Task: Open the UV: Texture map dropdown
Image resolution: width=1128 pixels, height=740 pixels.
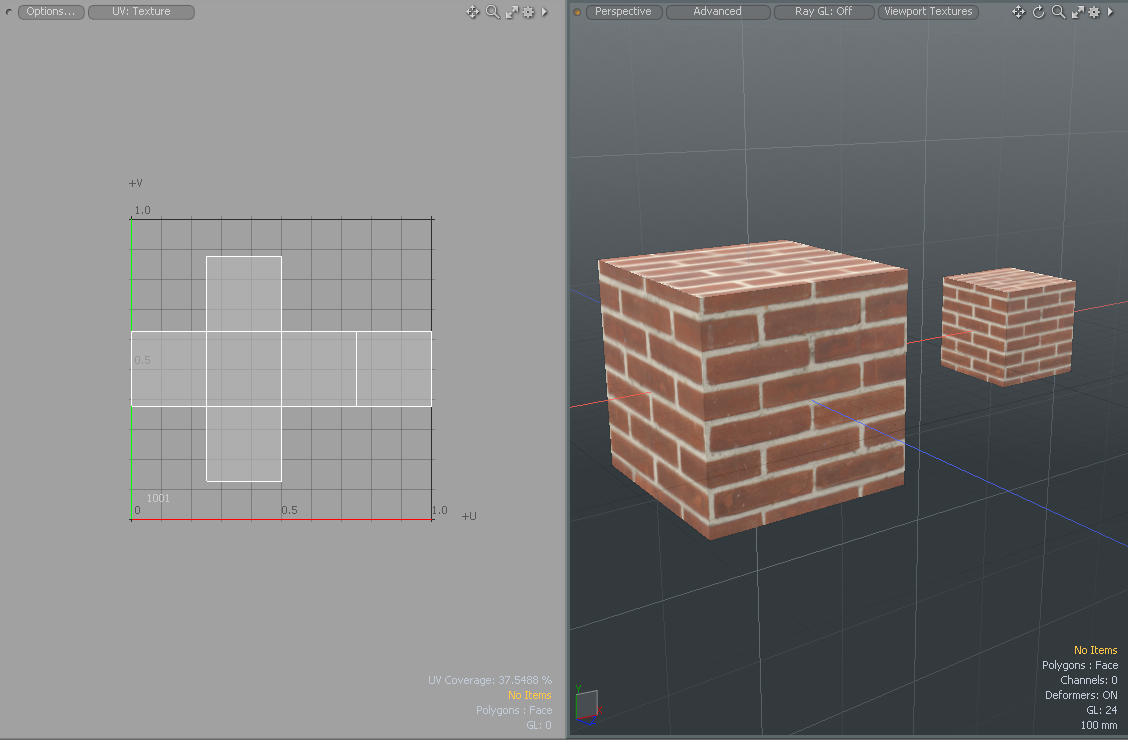Action: pos(141,12)
